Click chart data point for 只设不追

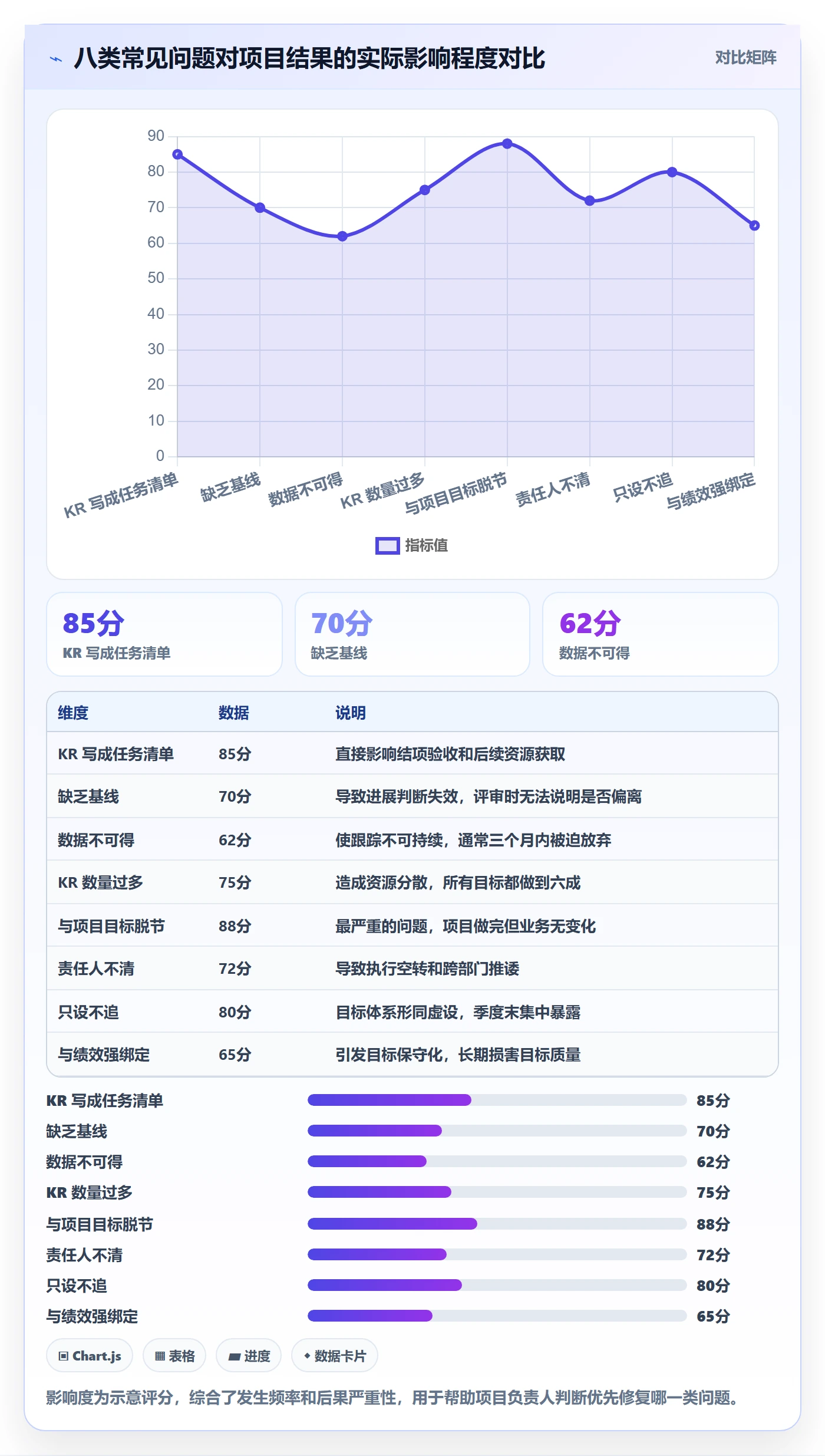coord(672,172)
